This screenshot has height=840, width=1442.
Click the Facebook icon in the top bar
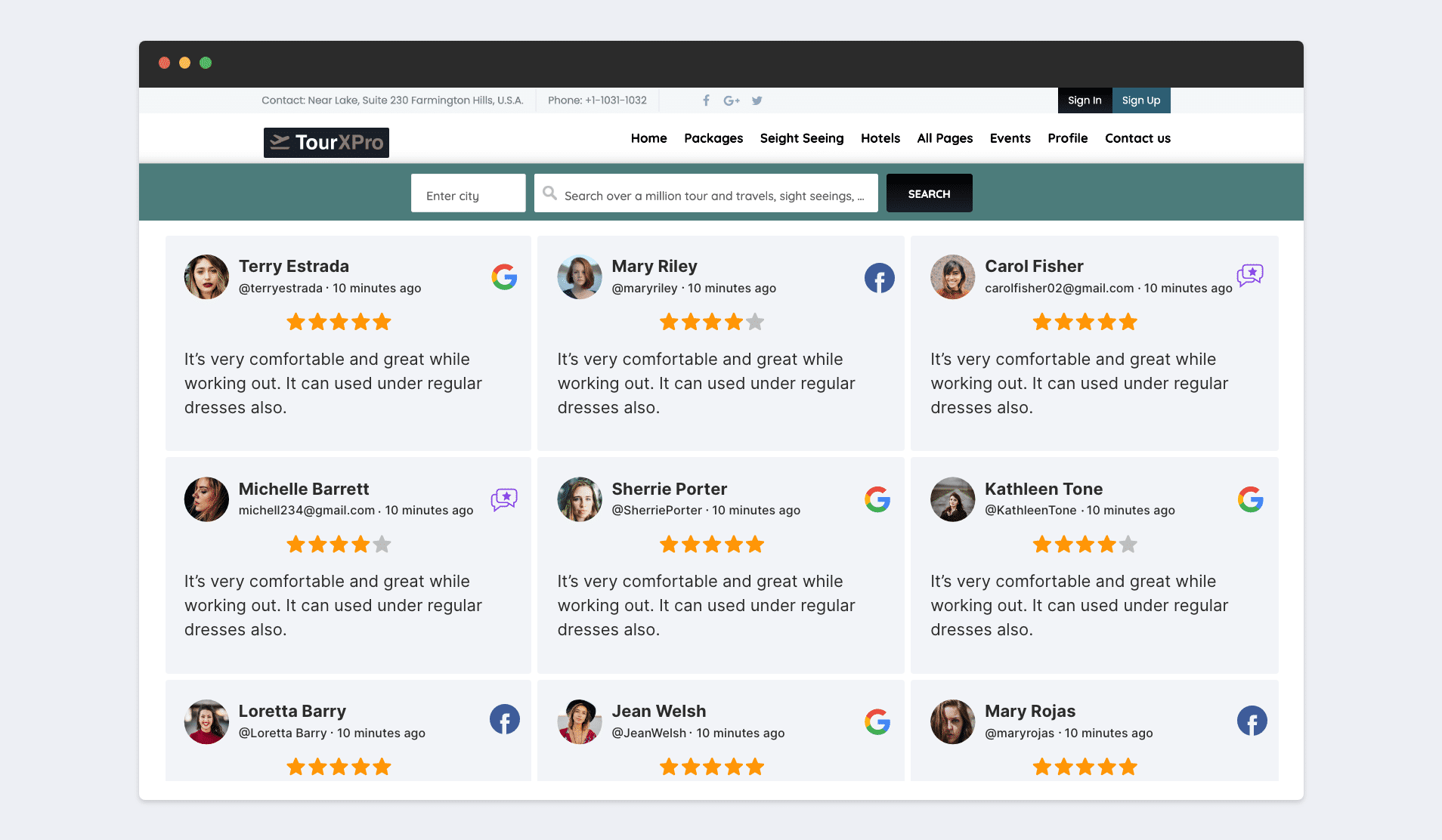click(706, 100)
